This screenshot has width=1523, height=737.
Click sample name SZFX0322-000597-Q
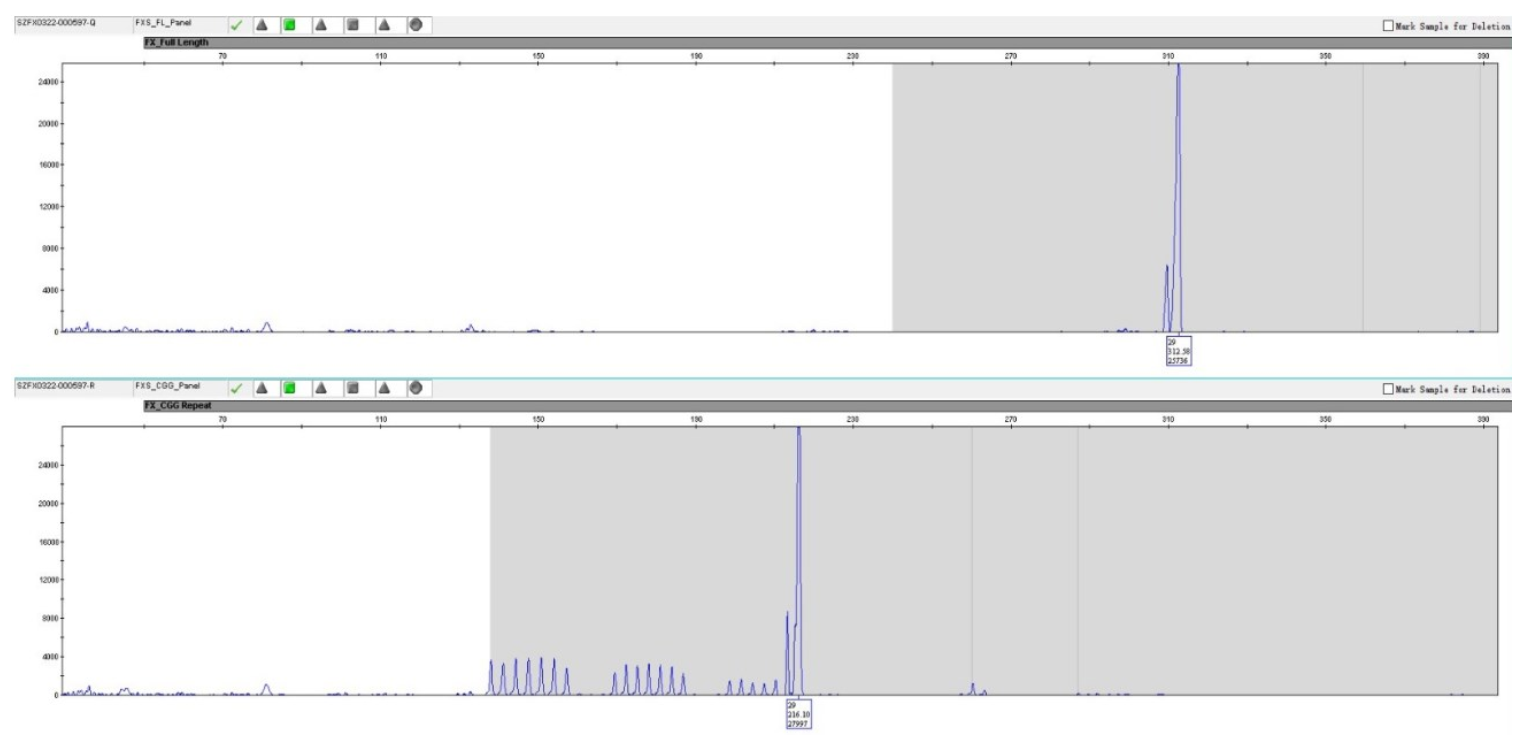[54, 21]
